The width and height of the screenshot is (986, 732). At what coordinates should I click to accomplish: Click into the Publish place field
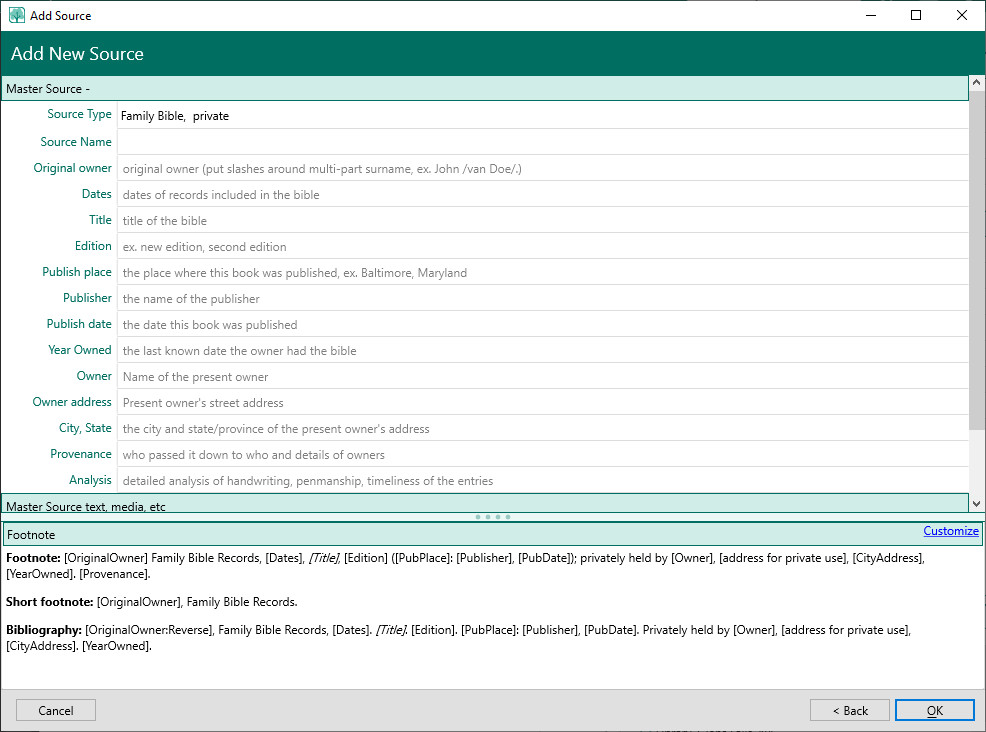click(x=542, y=273)
